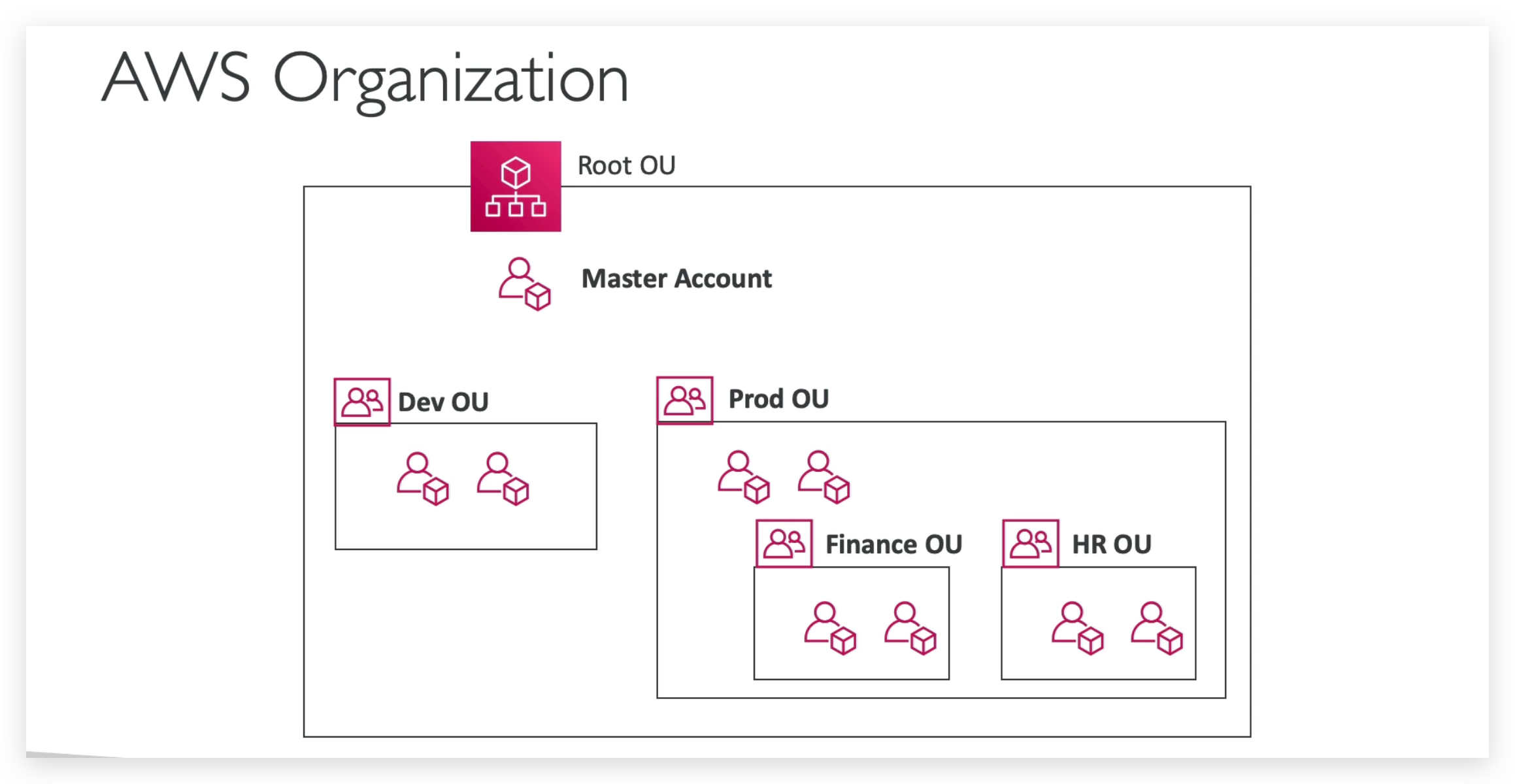
Task: Click the Dev OU group icon
Action: click(362, 402)
